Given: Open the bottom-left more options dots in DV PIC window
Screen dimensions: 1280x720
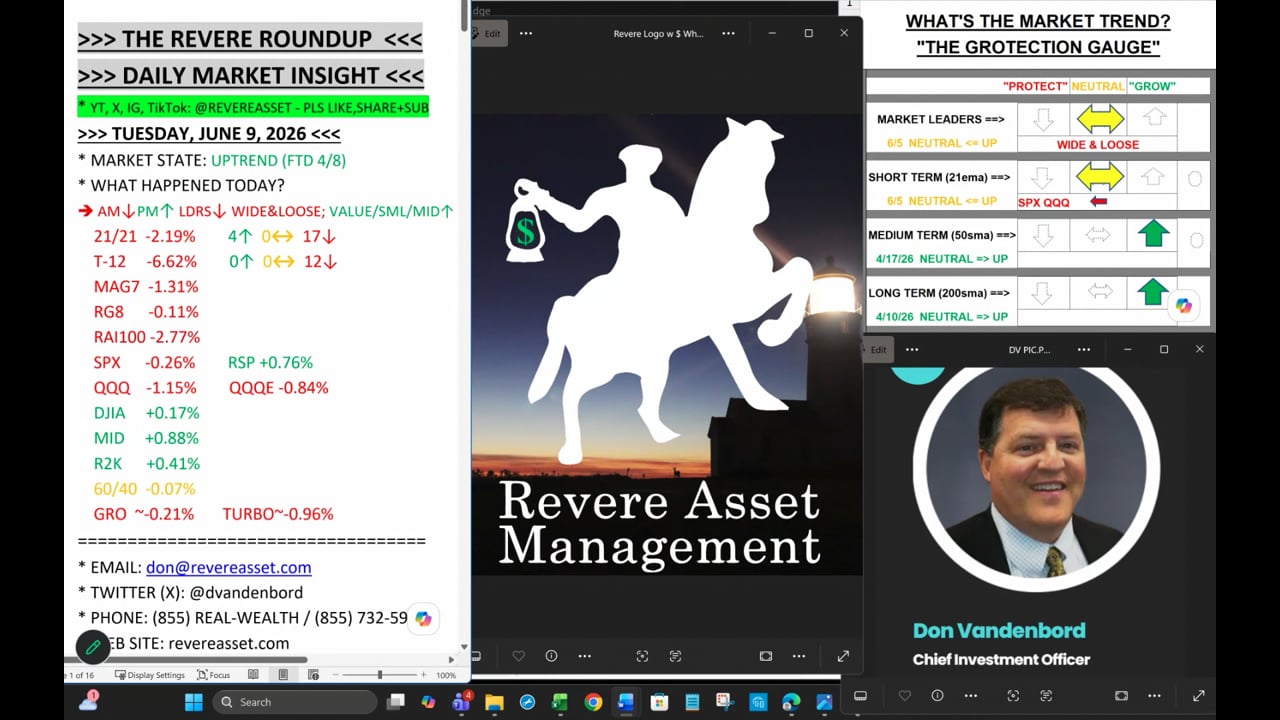Looking at the screenshot, I should 970,695.
